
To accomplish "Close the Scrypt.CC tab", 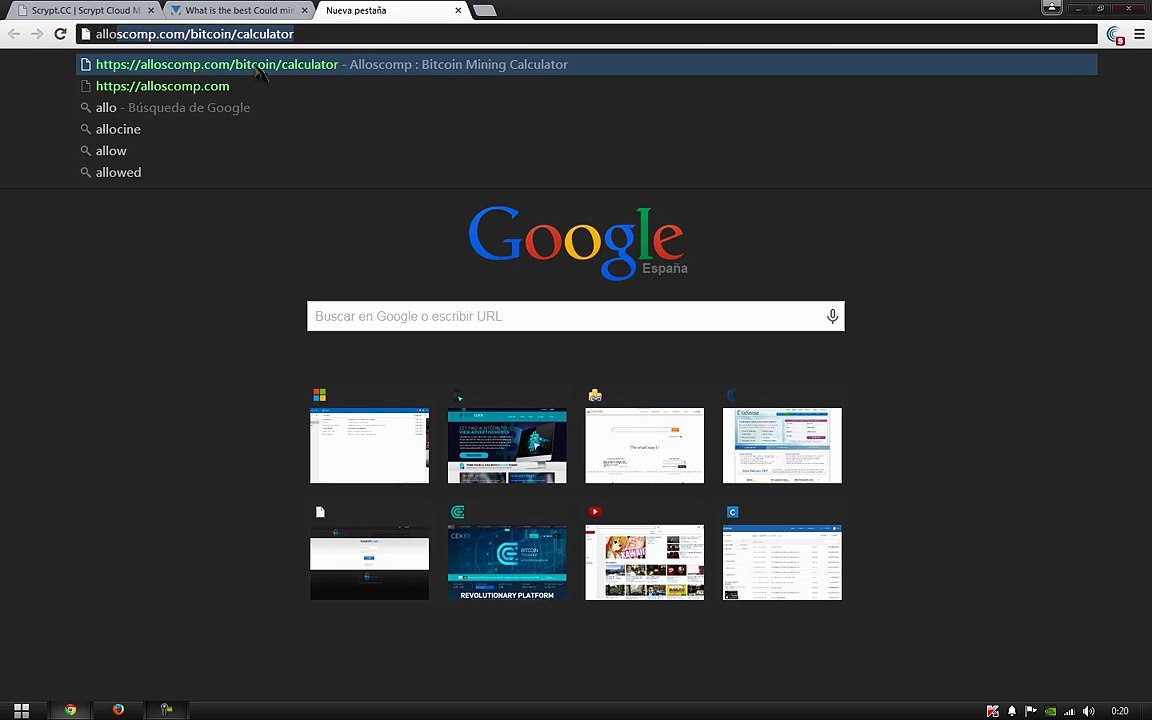I will pos(151,10).
